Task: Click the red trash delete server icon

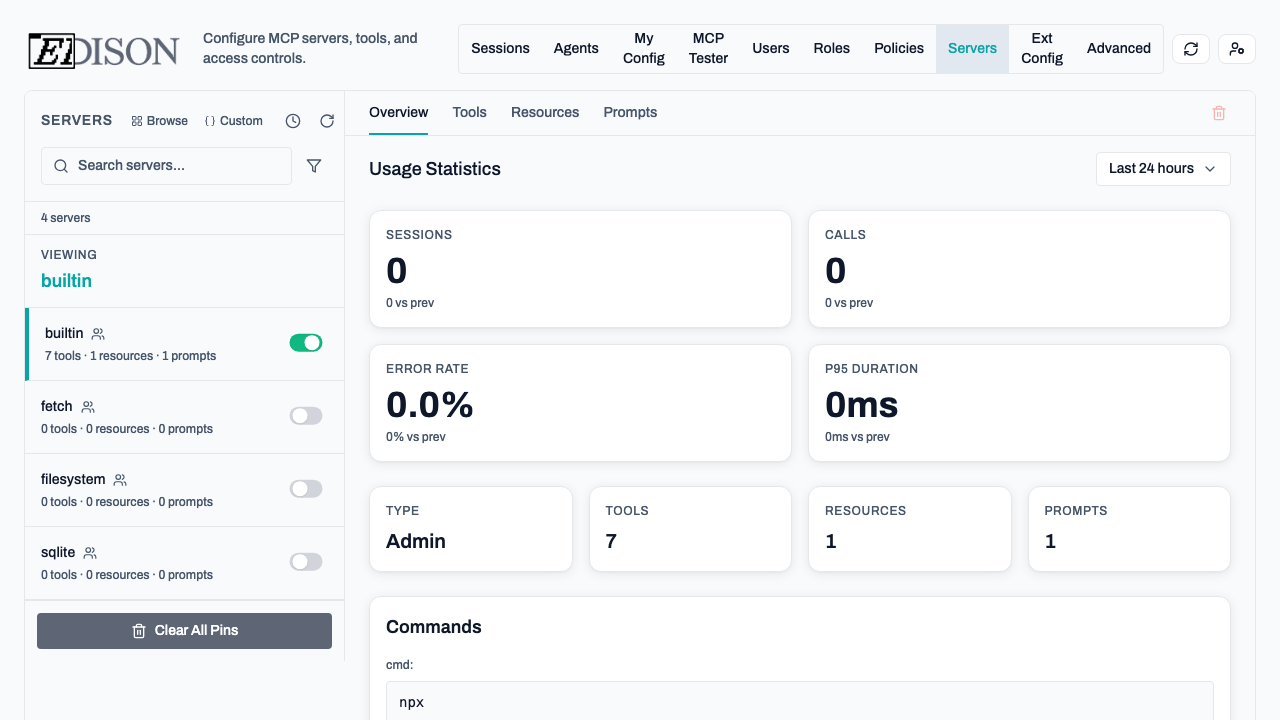Action: pos(1219,113)
